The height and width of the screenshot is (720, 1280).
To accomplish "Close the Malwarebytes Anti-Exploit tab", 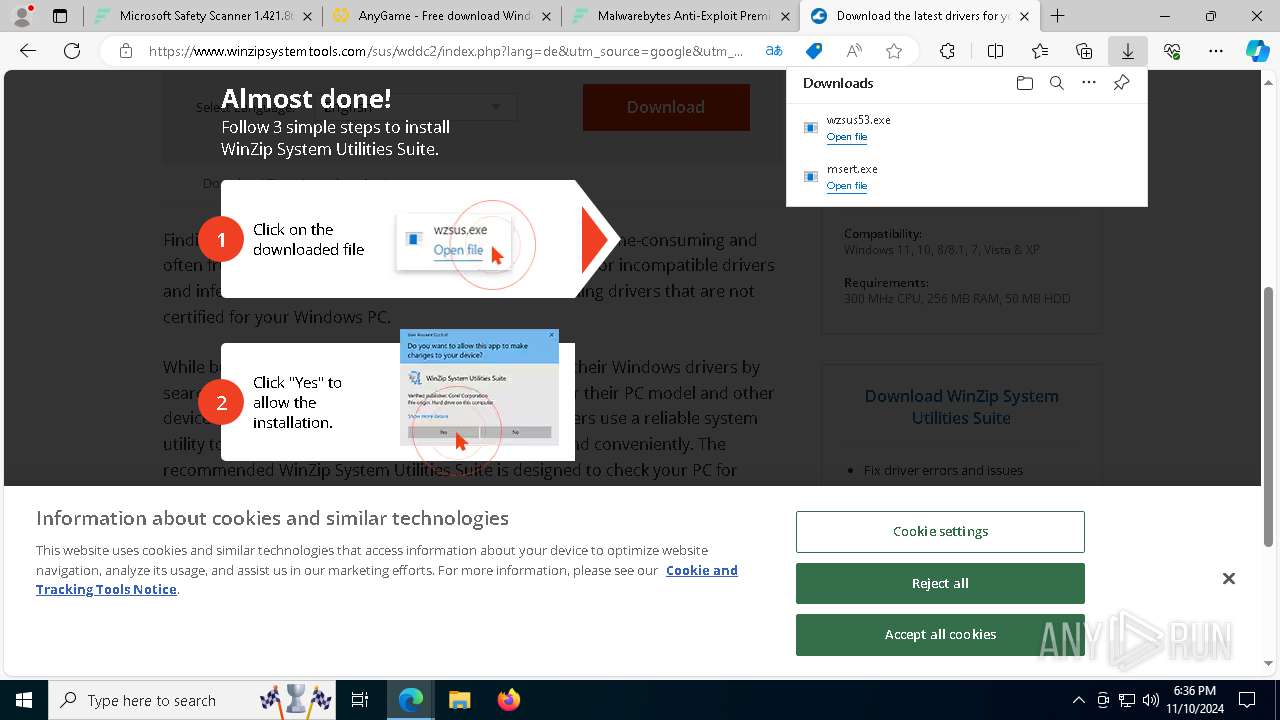I will point(786,16).
